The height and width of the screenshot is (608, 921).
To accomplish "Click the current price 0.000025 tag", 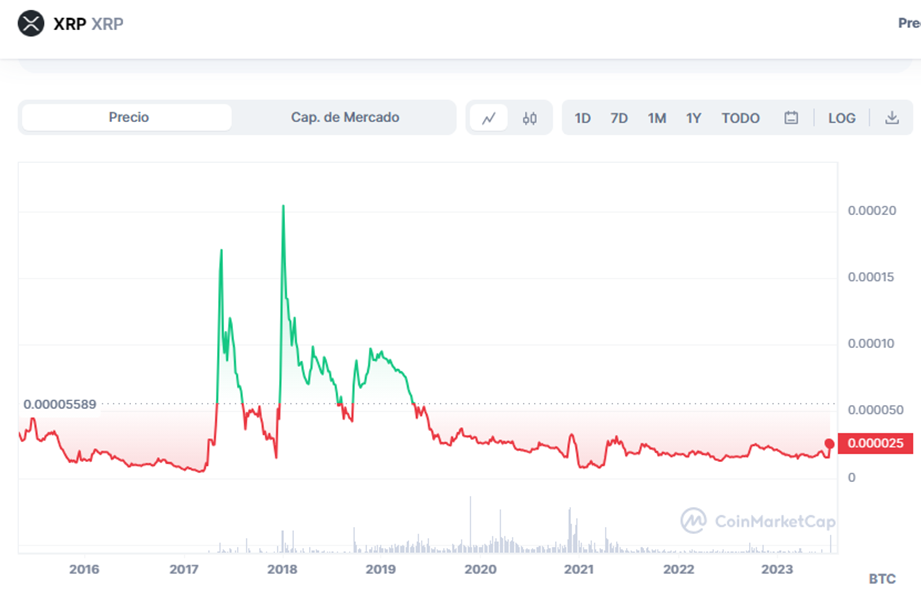I will [x=875, y=444].
